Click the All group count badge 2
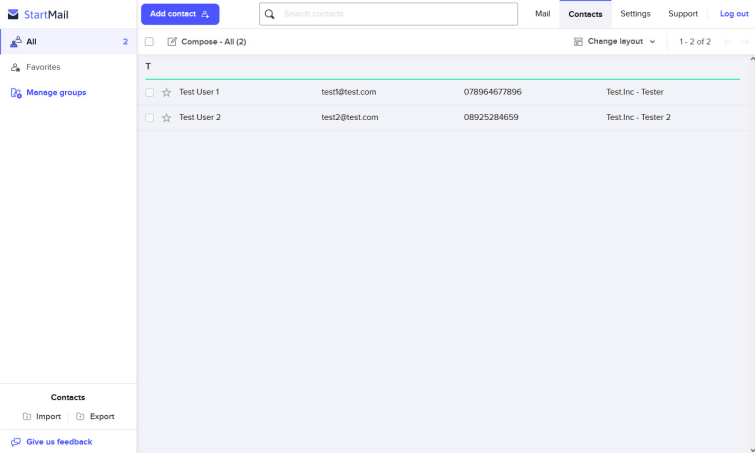The image size is (755, 453). click(x=125, y=42)
